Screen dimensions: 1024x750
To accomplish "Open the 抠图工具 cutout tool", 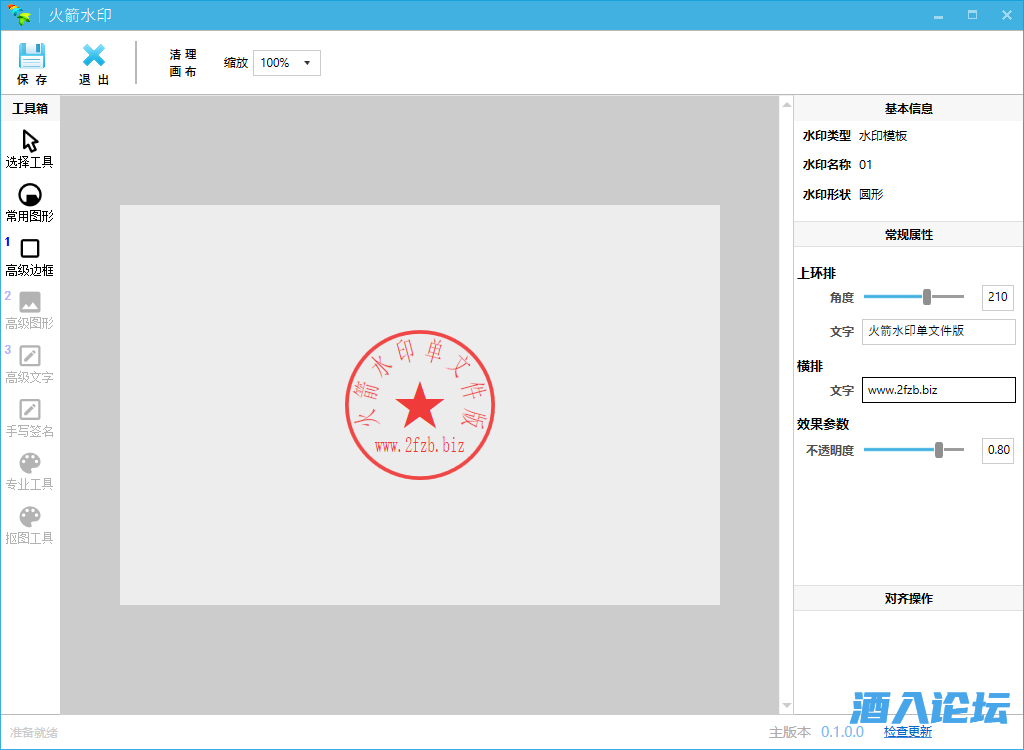I will pyautogui.click(x=30, y=517).
